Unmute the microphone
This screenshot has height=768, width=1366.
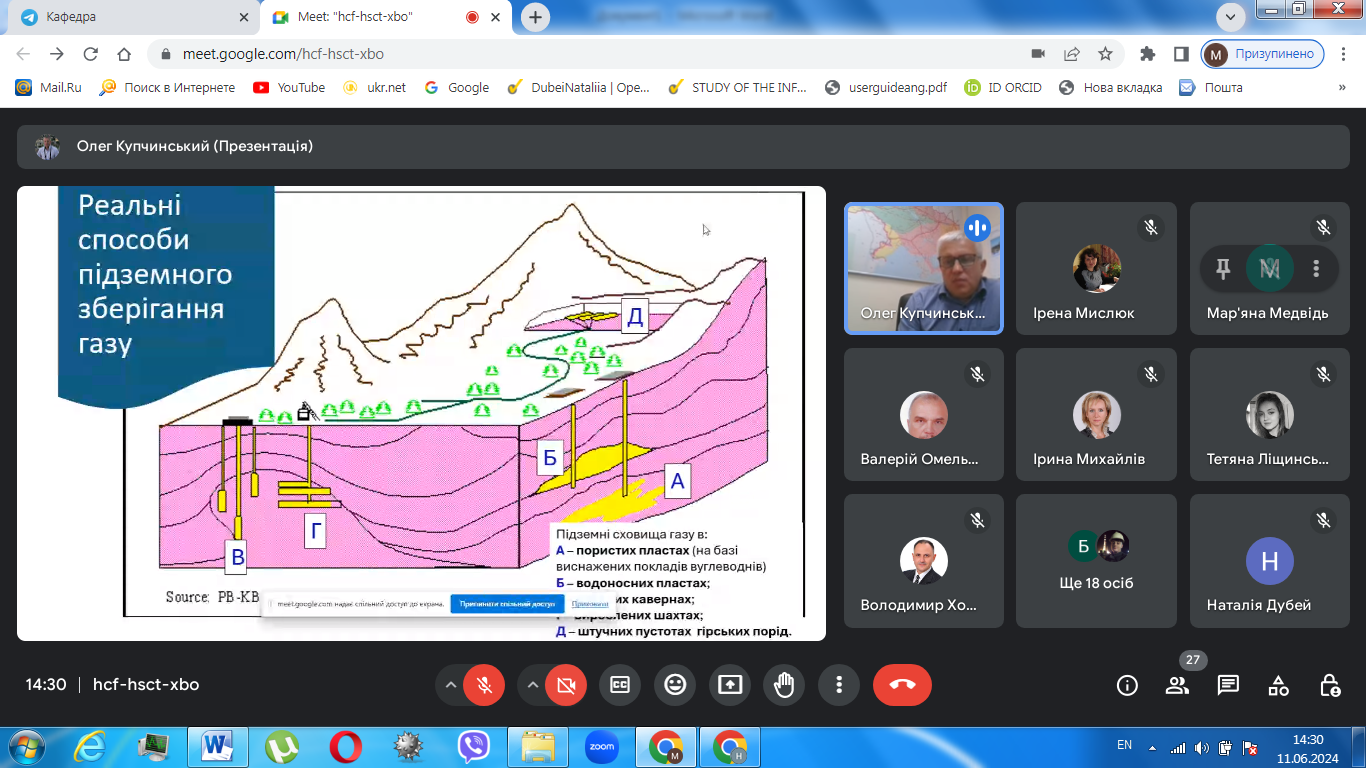tap(484, 685)
